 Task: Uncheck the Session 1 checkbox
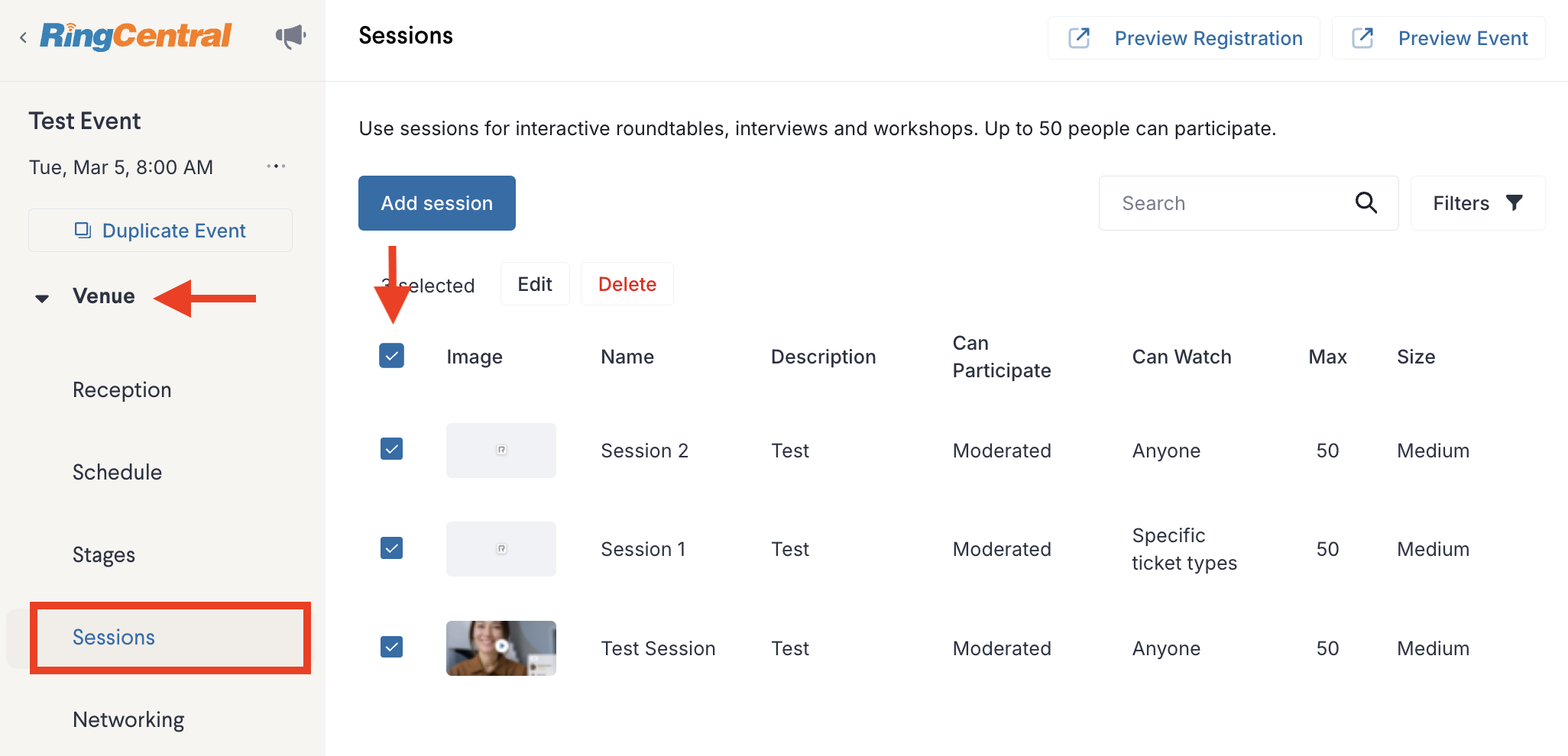(392, 548)
